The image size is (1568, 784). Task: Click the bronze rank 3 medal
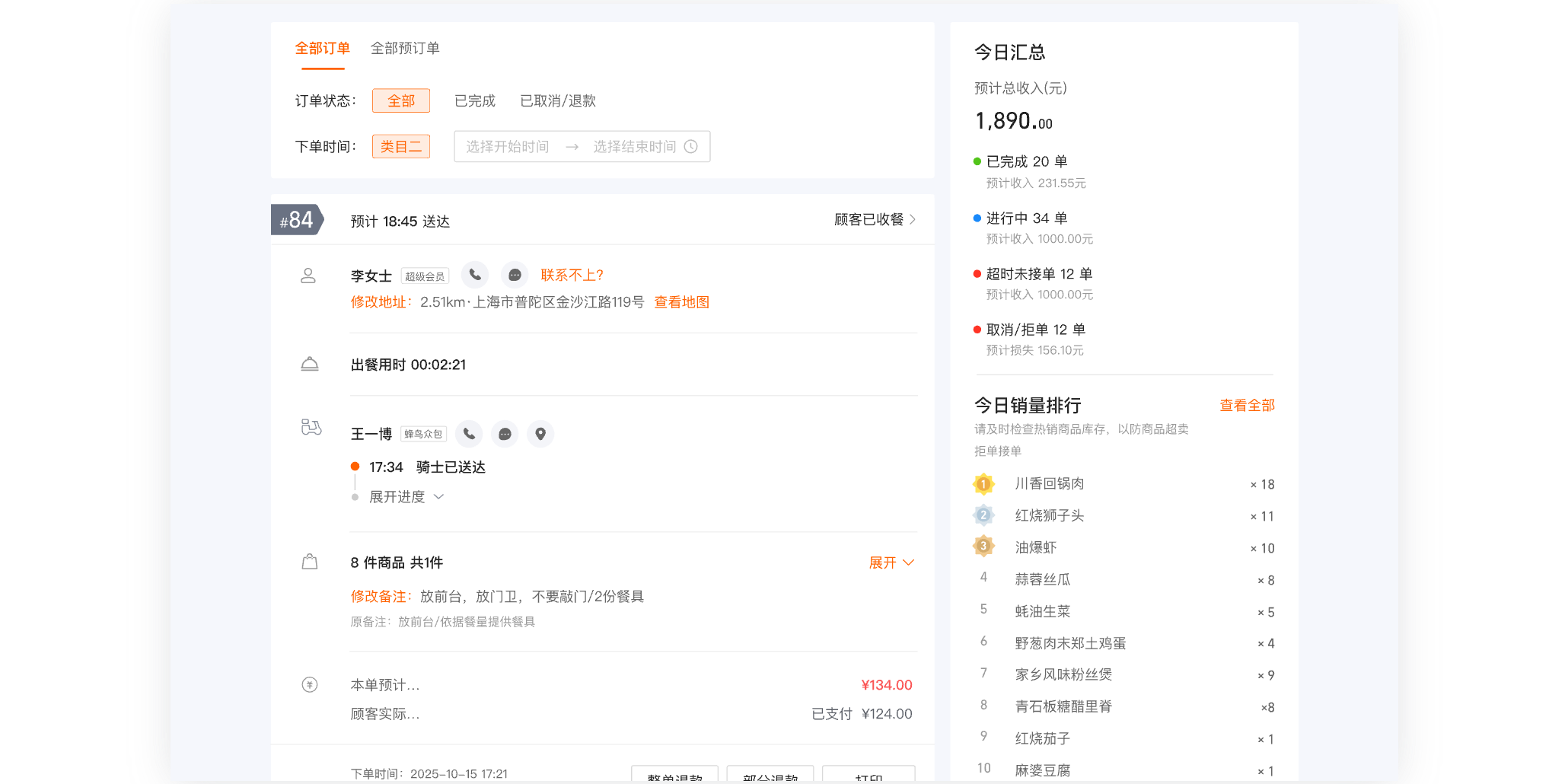[x=983, y=547]
